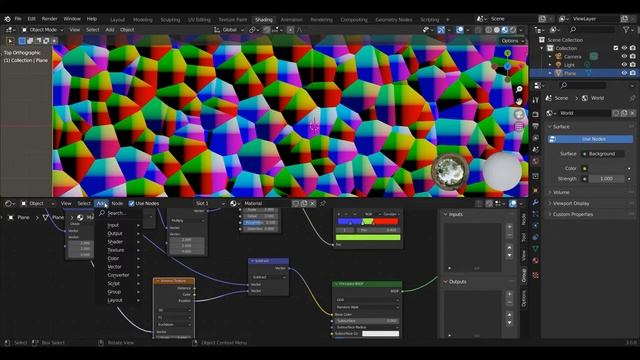Viewport: 640px width, 360px height.
Task: Open the Tool properties tab icon
Action: [x=536, y=100]
